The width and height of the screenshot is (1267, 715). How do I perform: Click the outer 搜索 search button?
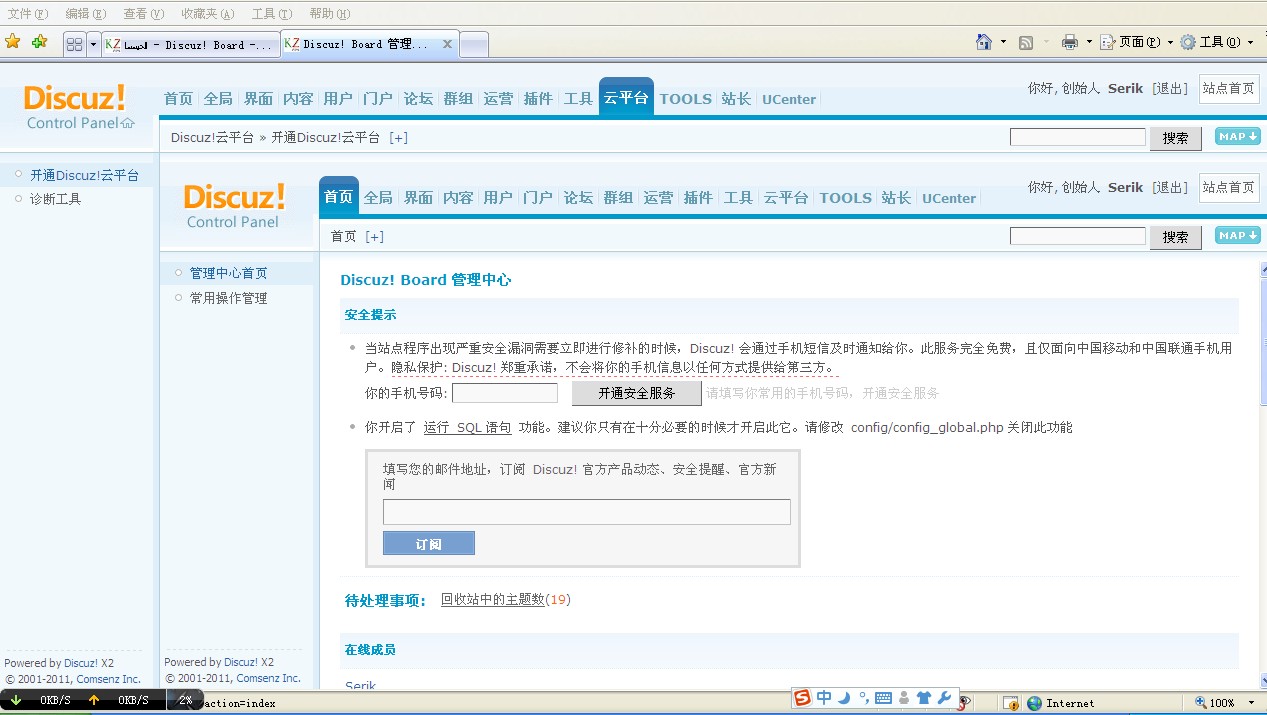click(x=1176, y=138)
